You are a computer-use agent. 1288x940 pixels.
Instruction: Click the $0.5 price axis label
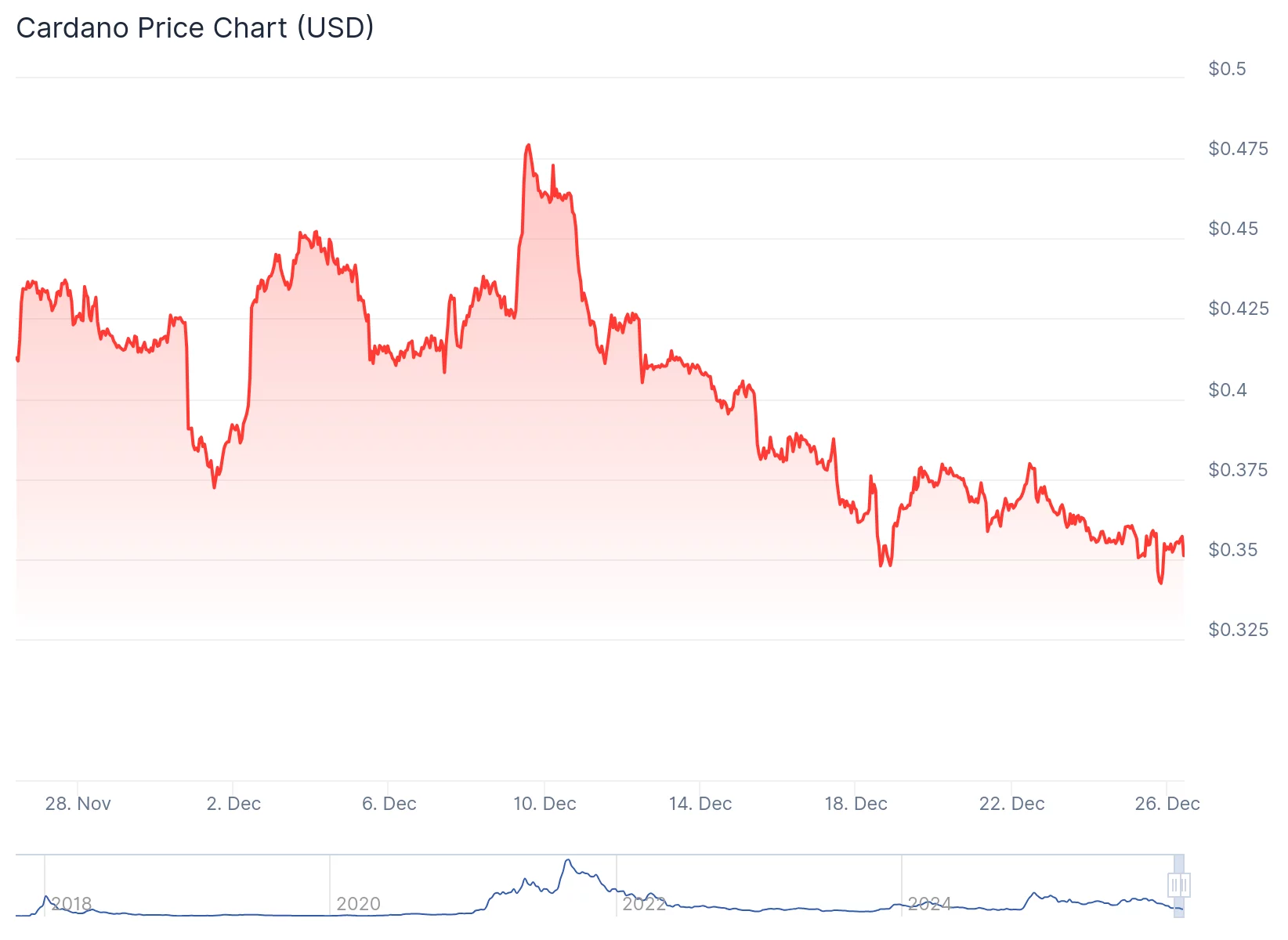click(1227, 69)
